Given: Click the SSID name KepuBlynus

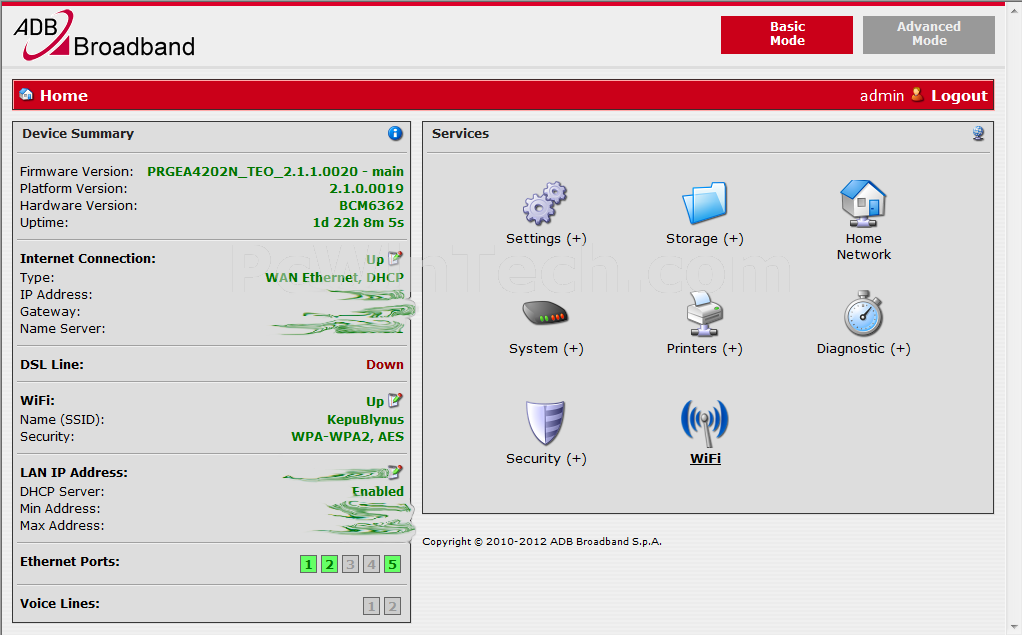Looking at the screenshot, I should coord(366,419).
